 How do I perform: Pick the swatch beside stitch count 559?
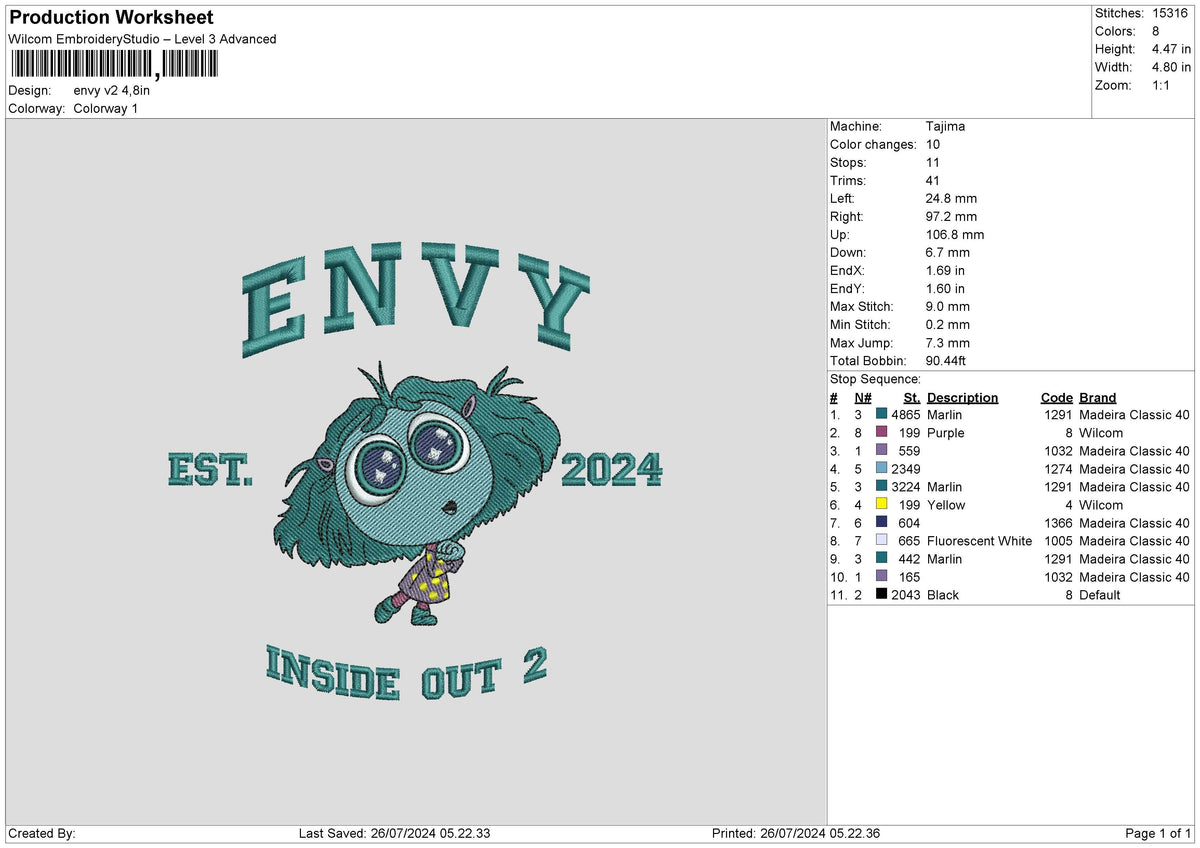click(x=881, y=451)
